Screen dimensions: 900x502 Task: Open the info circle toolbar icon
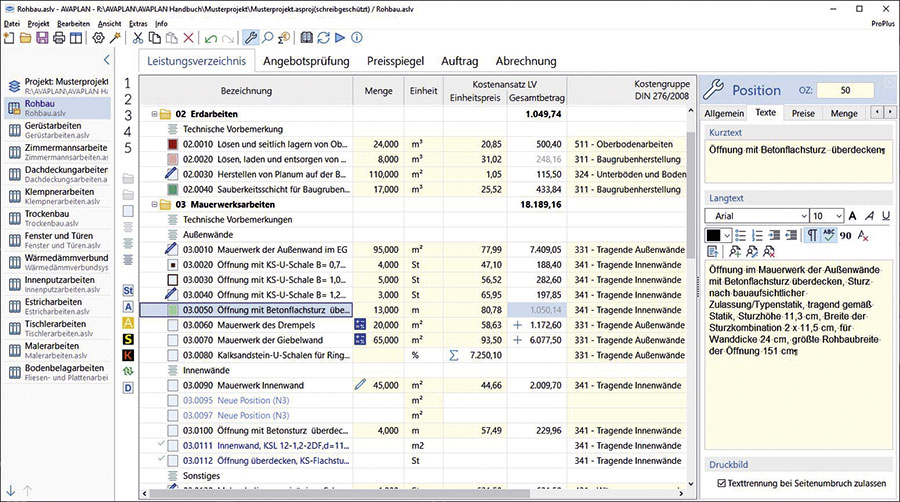click(x=357, y=38)
